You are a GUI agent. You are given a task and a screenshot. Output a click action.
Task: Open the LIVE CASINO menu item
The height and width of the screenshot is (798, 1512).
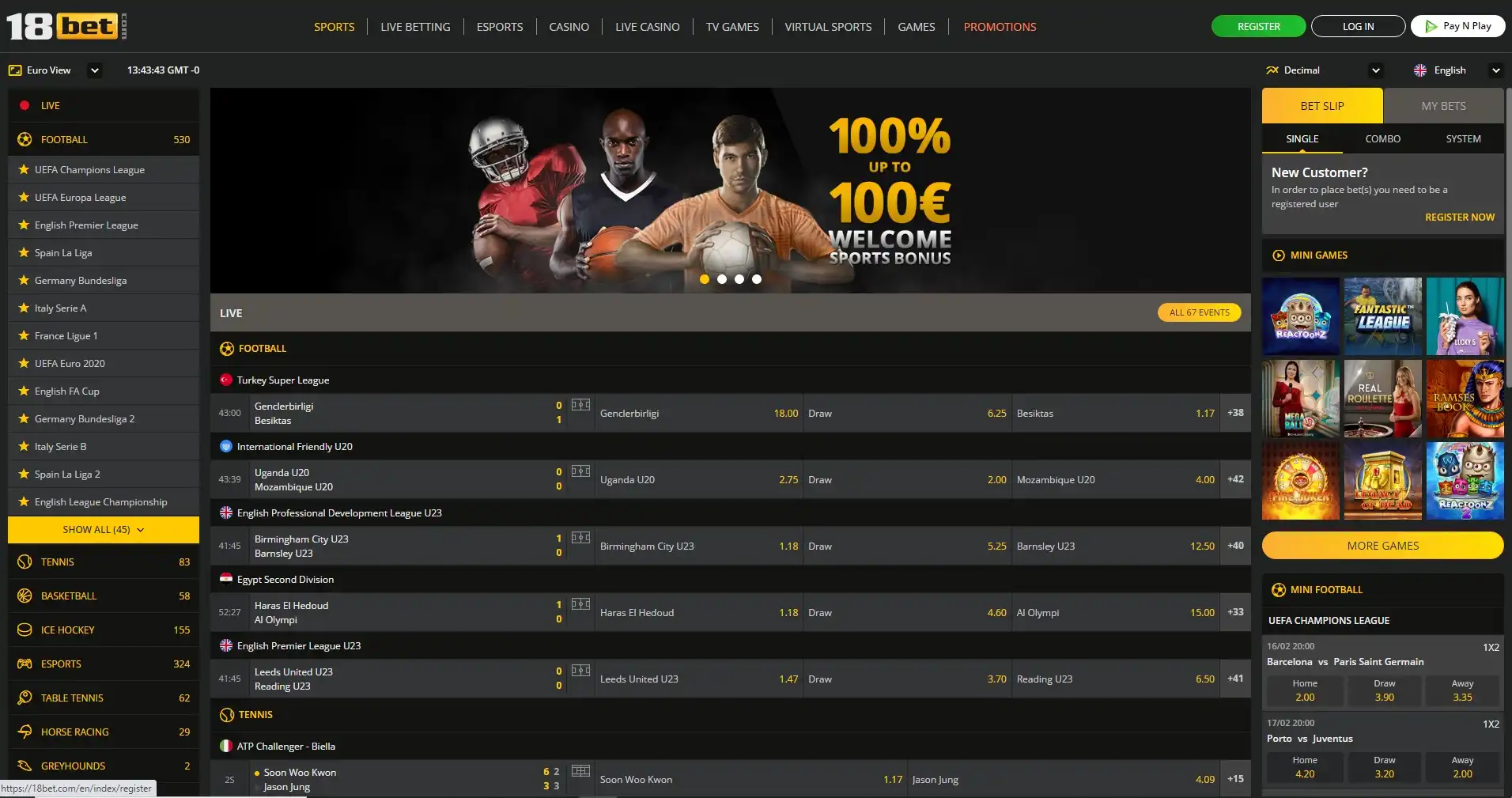pyautogui.click(x=647, y=27)
